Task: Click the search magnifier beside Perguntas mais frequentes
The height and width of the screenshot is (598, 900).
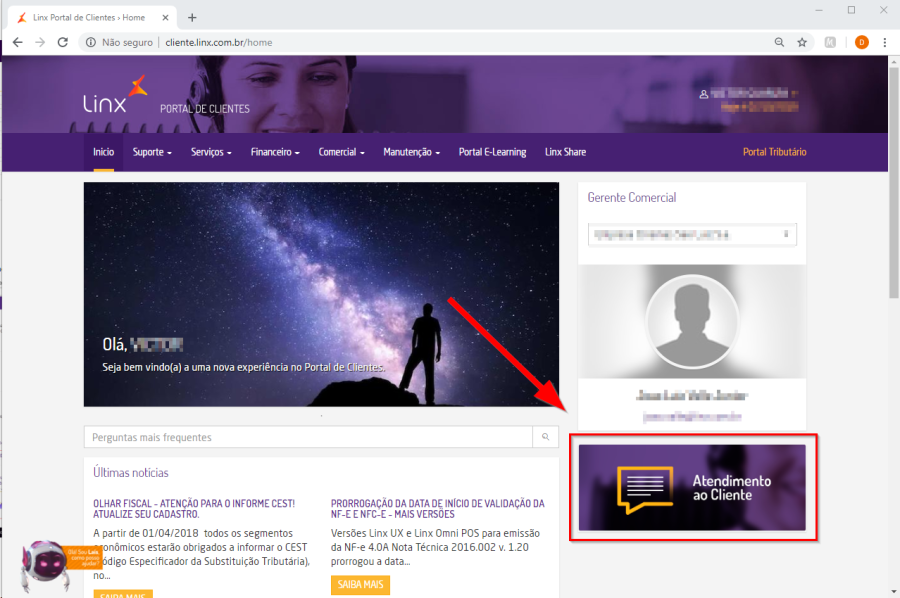Action: tap(545, 437)
